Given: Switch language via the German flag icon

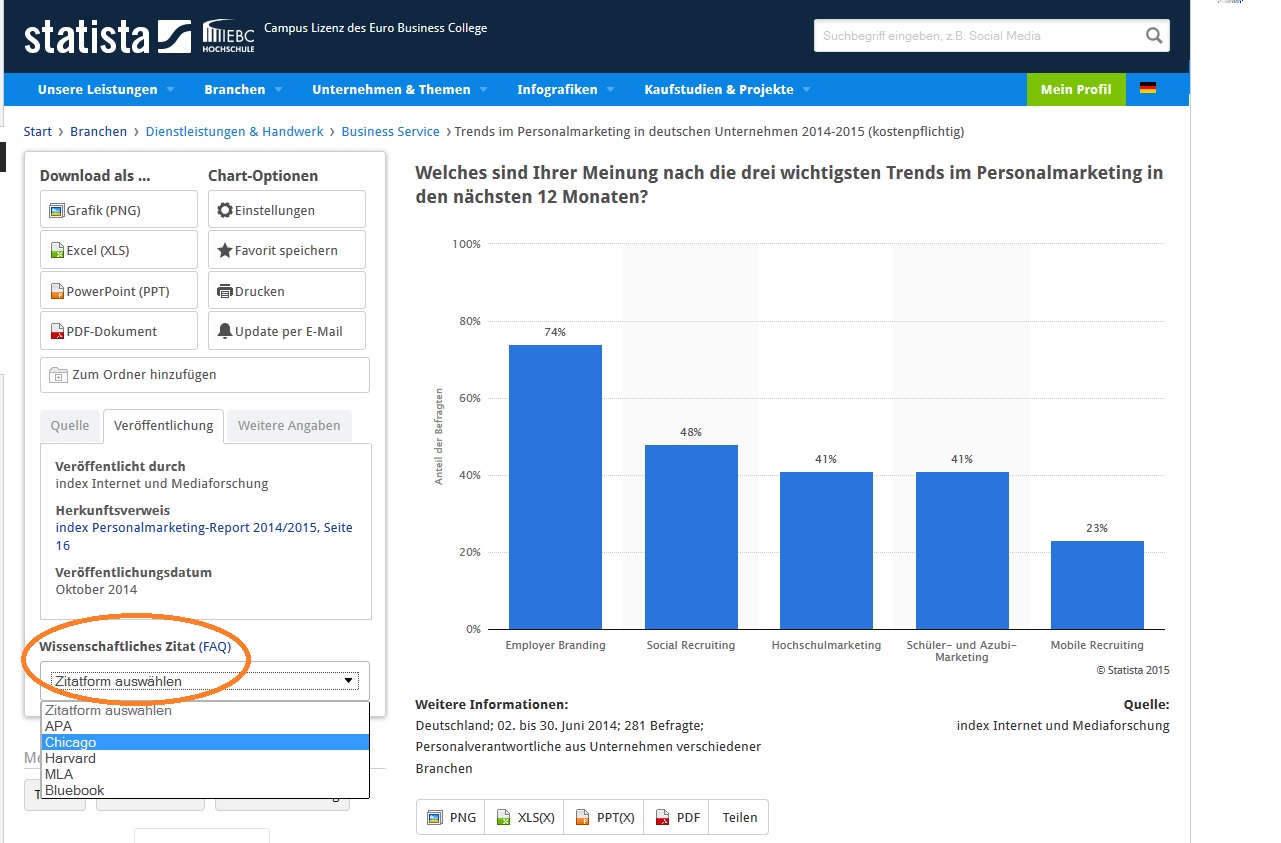Looking at the screenshot, I should click(1145, 89).
